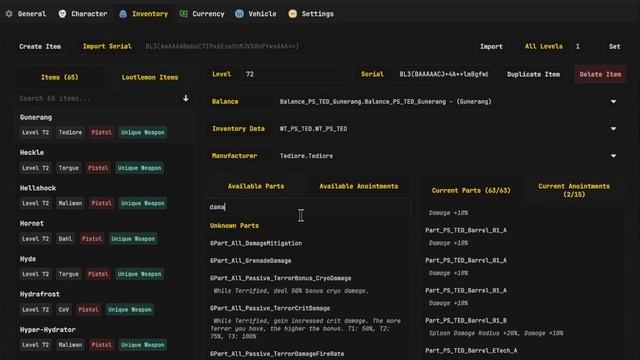Viewport: 640px width, 360px height.
Task: Expand the Inventory Data dropdown arrow
Action: [x=613, y=129]
